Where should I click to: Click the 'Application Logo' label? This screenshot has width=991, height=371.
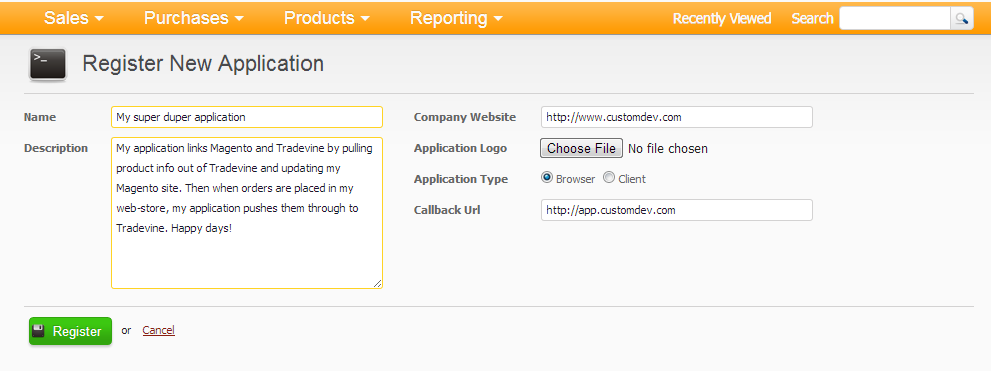[460, 148]
